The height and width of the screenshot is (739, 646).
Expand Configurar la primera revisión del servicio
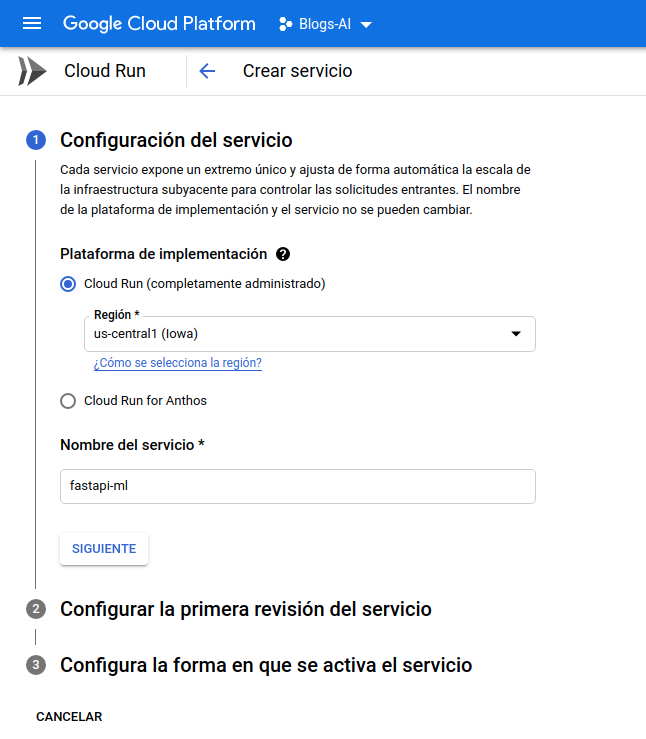(x=245, y=609)
